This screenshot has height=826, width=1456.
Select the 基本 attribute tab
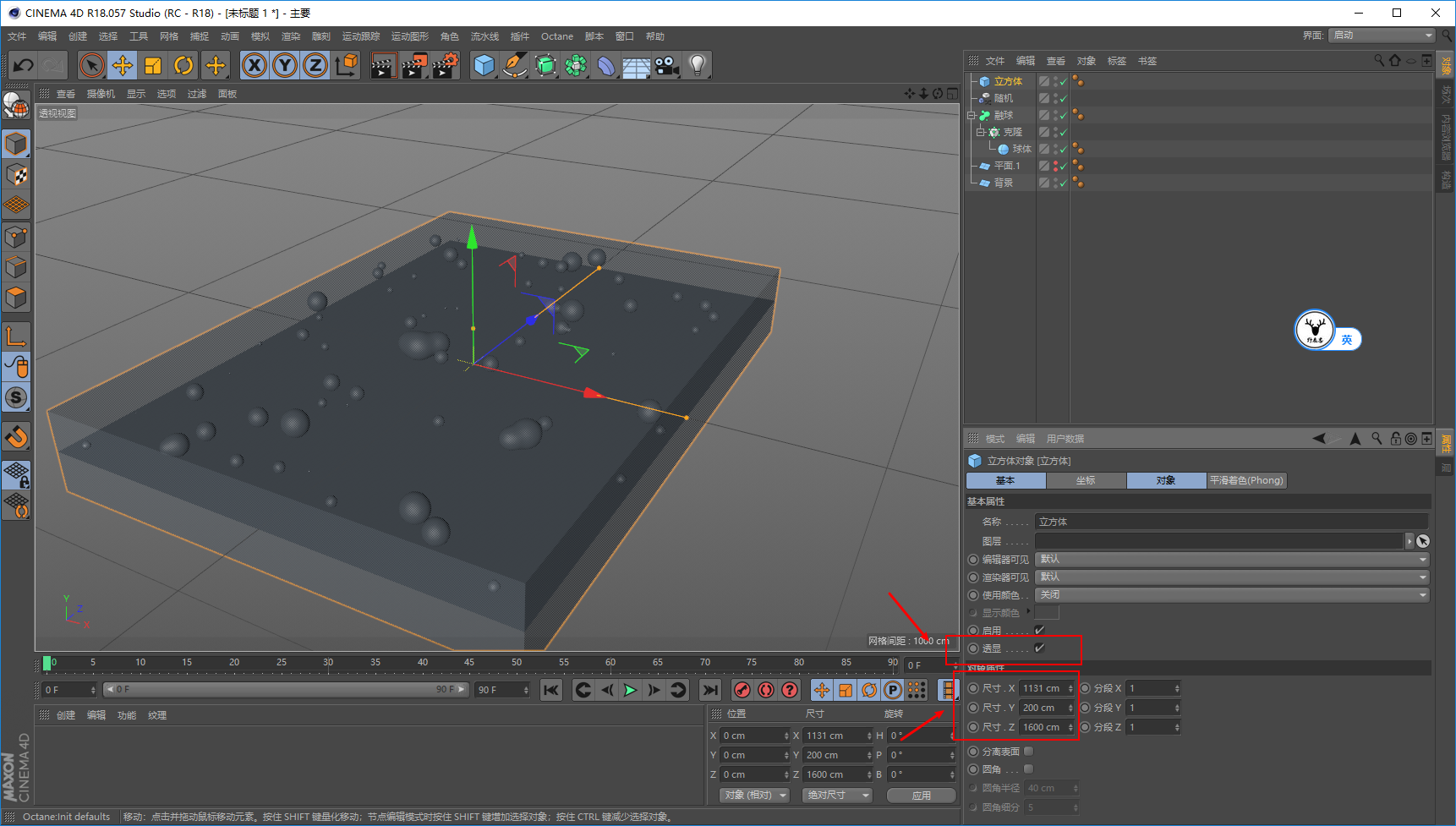pos(1005,480)
